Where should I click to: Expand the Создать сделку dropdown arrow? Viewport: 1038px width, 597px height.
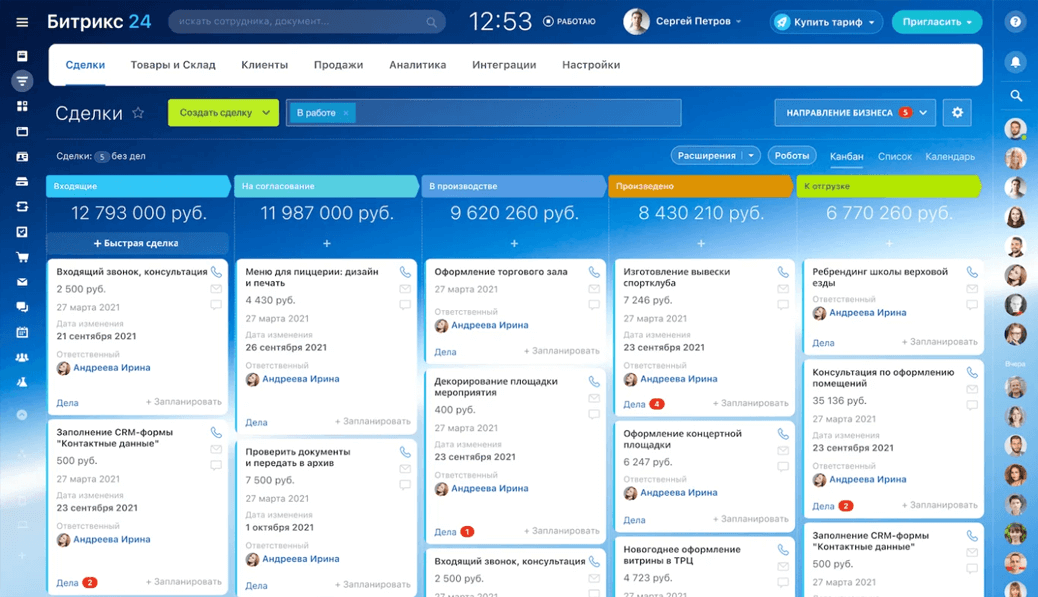[266, 113]
